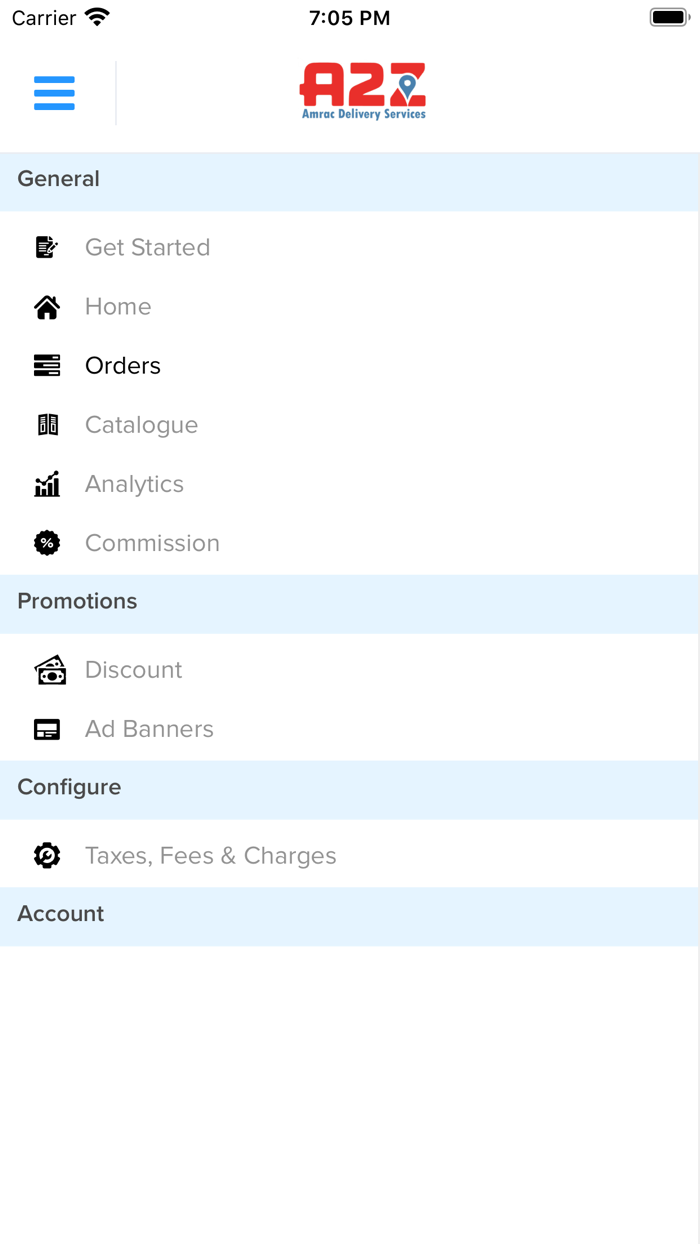Viewport: 700px width, 1244px height.
Task: Open Analytics via its chart icon
Action: (47, 483)
